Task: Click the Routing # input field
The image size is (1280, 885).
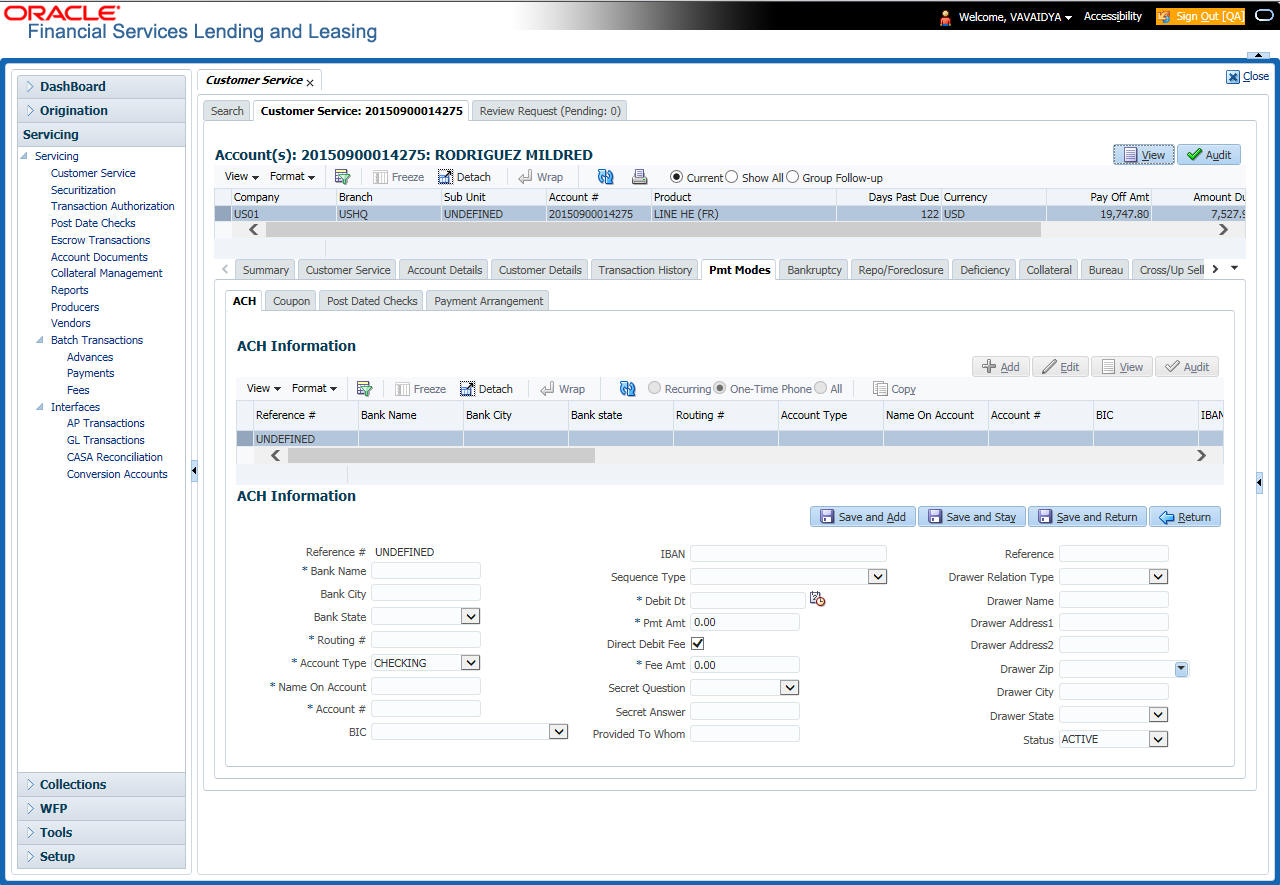Action: (426, 640)
